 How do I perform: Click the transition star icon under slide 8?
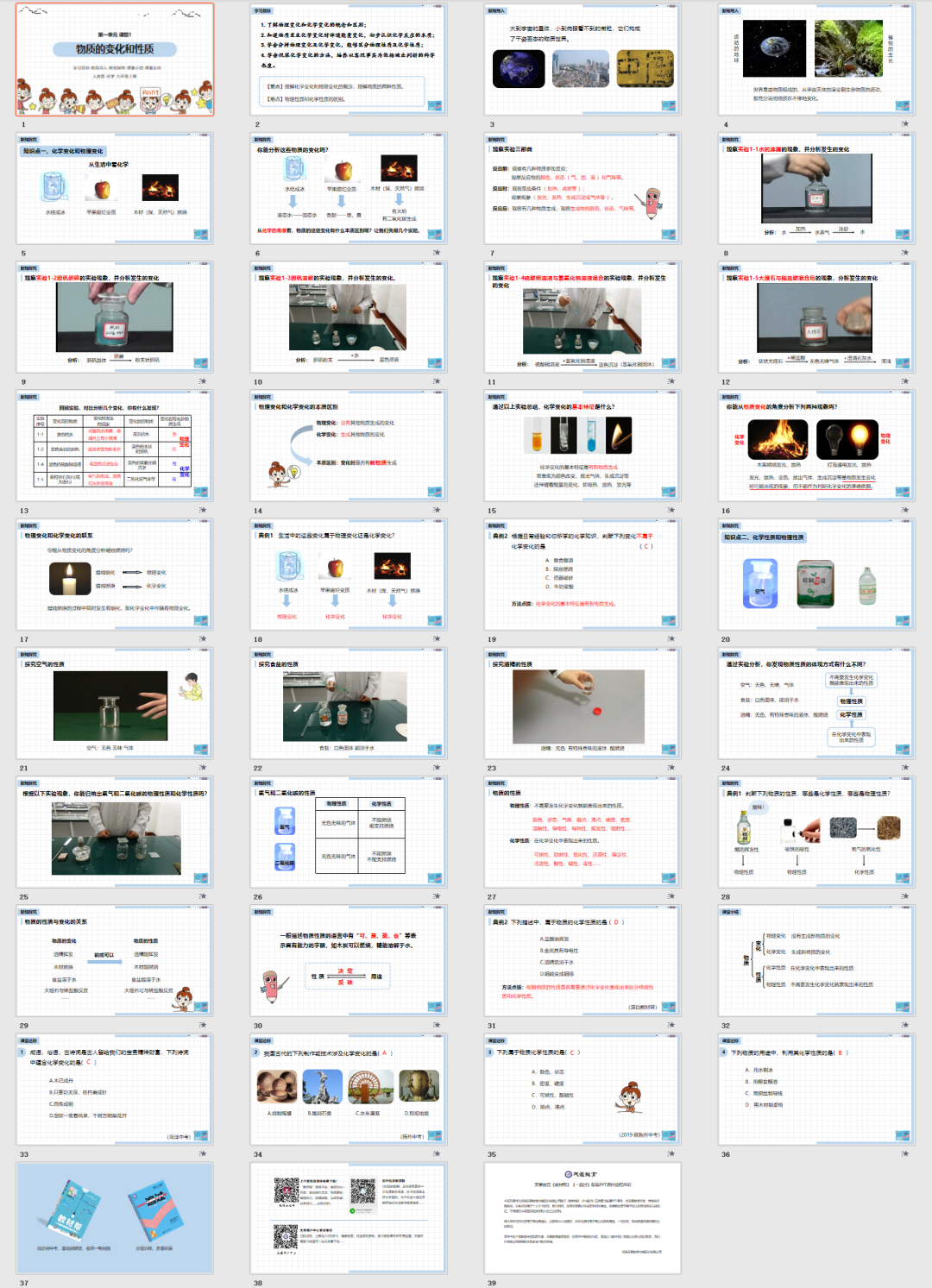click(904, 253)
